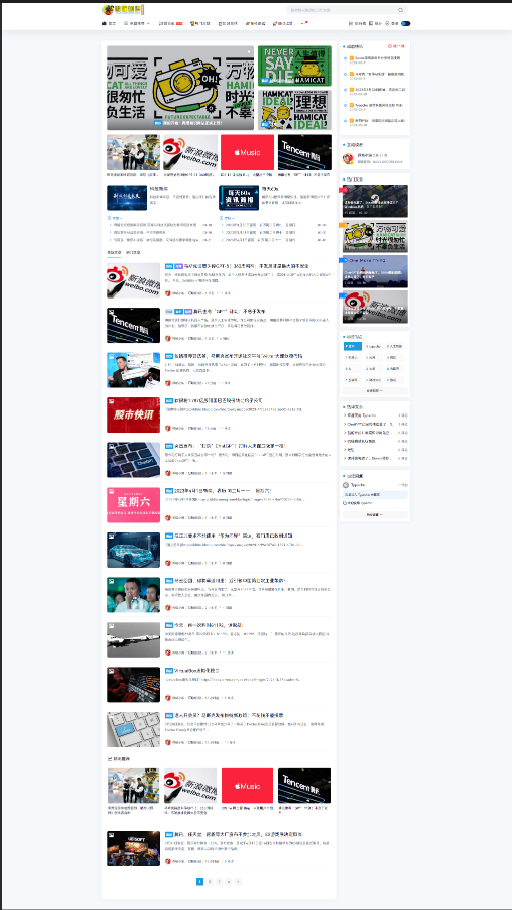
Task: Expand the view-more bar under the latest comments
Action: (374, 515)
